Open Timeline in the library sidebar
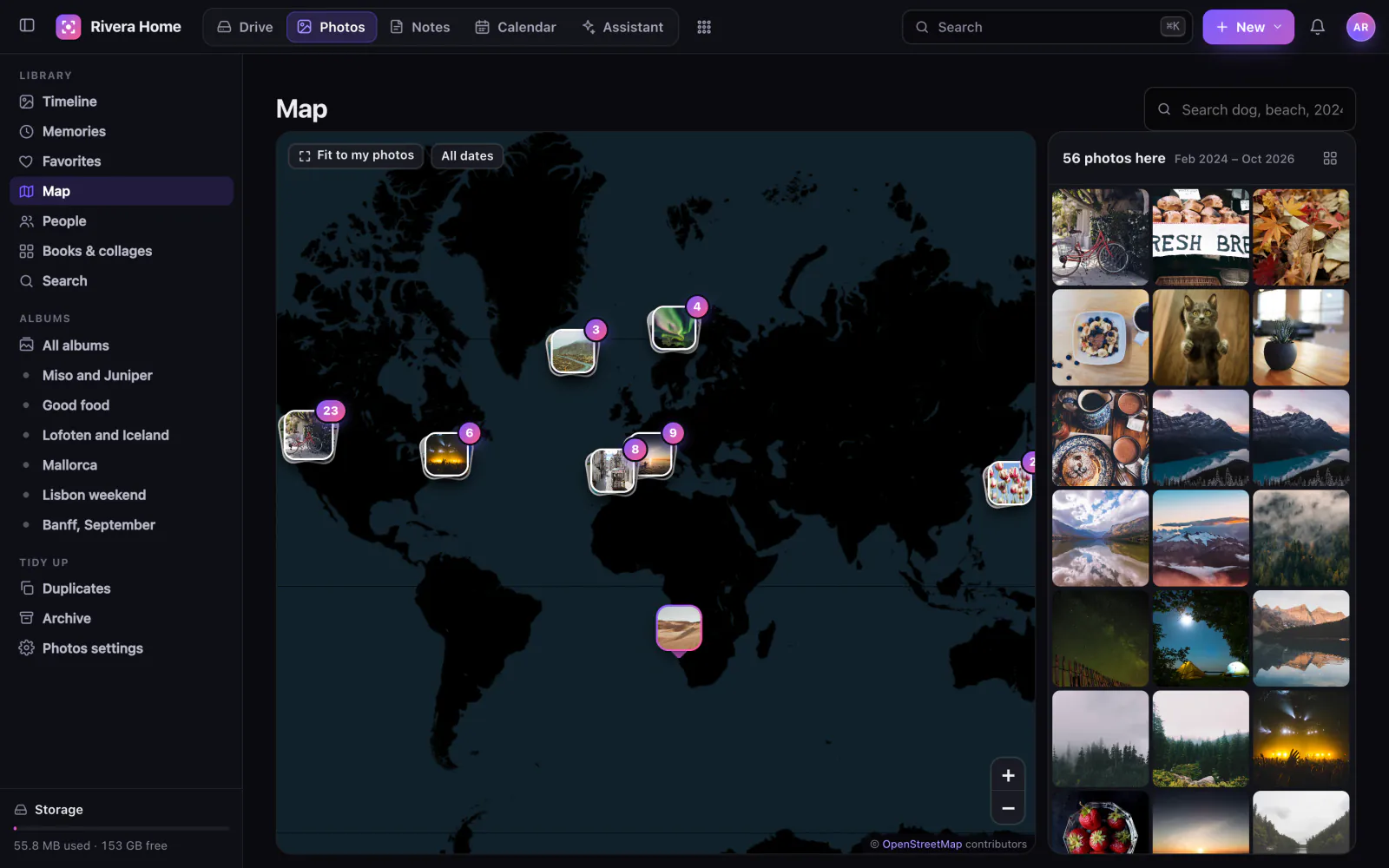 (x=122, y=102)
